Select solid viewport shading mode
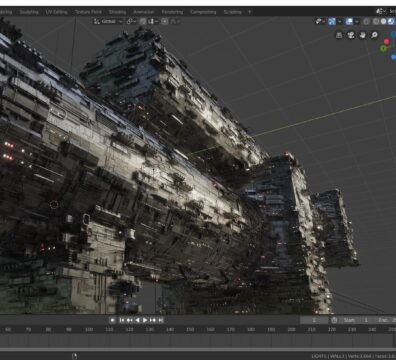Screen dimensions: 396x360 (383, 21)
